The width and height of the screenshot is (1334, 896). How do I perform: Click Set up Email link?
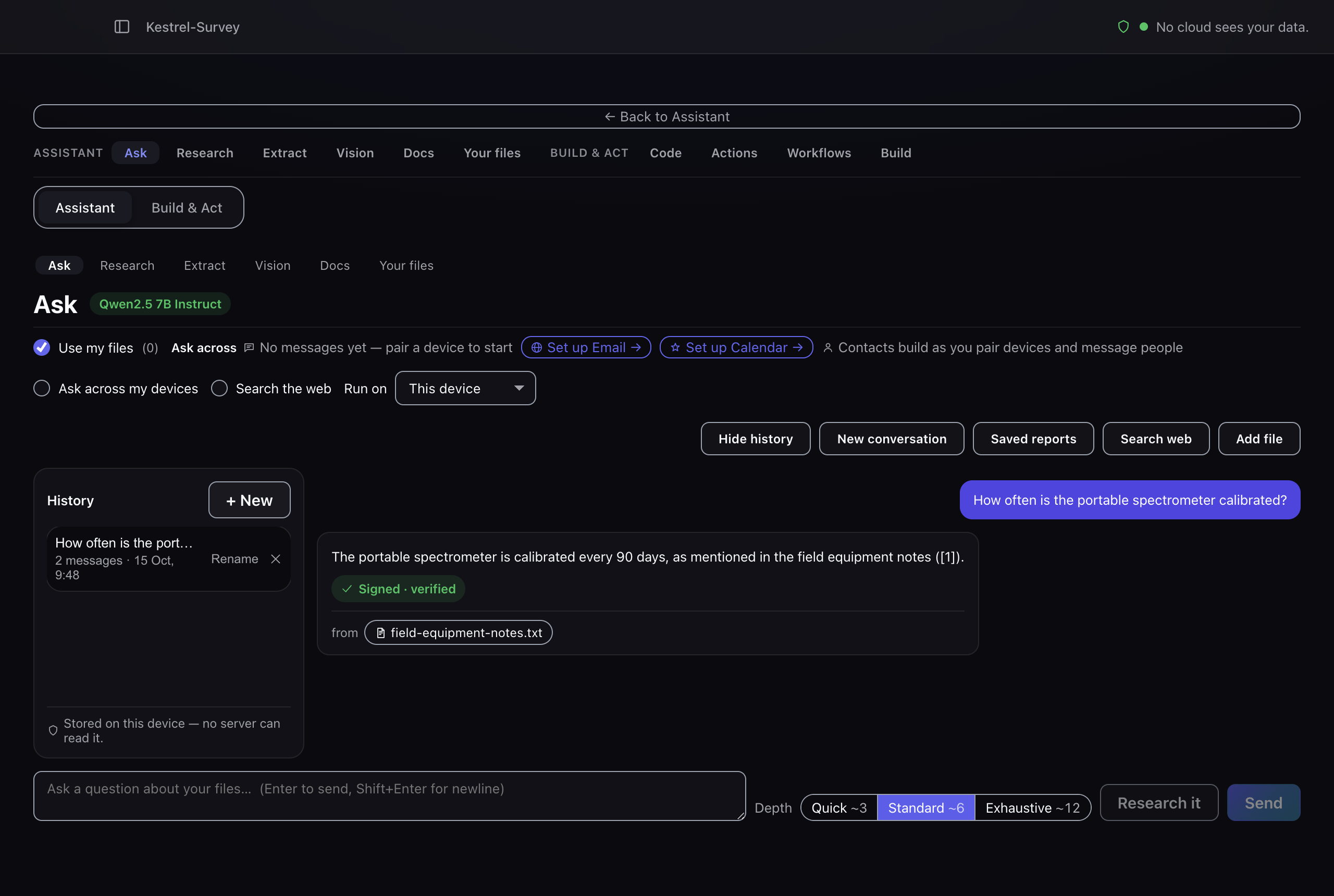[586, 347]
